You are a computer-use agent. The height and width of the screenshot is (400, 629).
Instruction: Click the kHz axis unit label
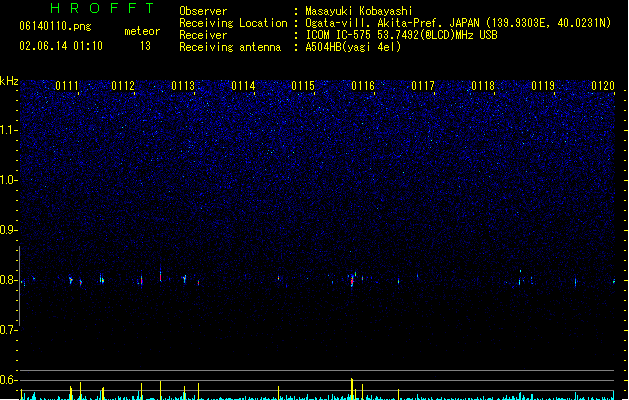pos(9,81)
